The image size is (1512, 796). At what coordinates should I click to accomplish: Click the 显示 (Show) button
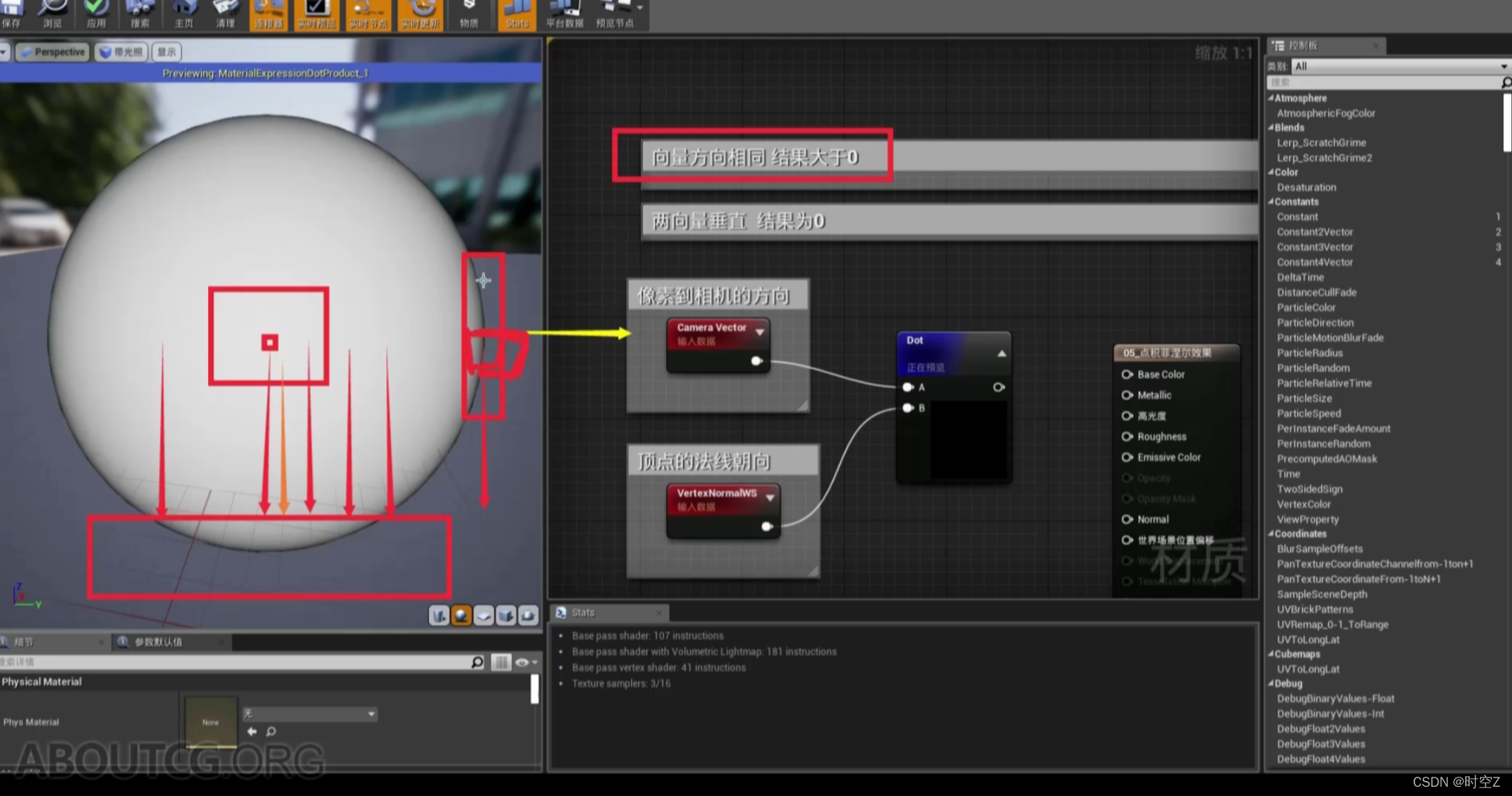tap(166, 51)
